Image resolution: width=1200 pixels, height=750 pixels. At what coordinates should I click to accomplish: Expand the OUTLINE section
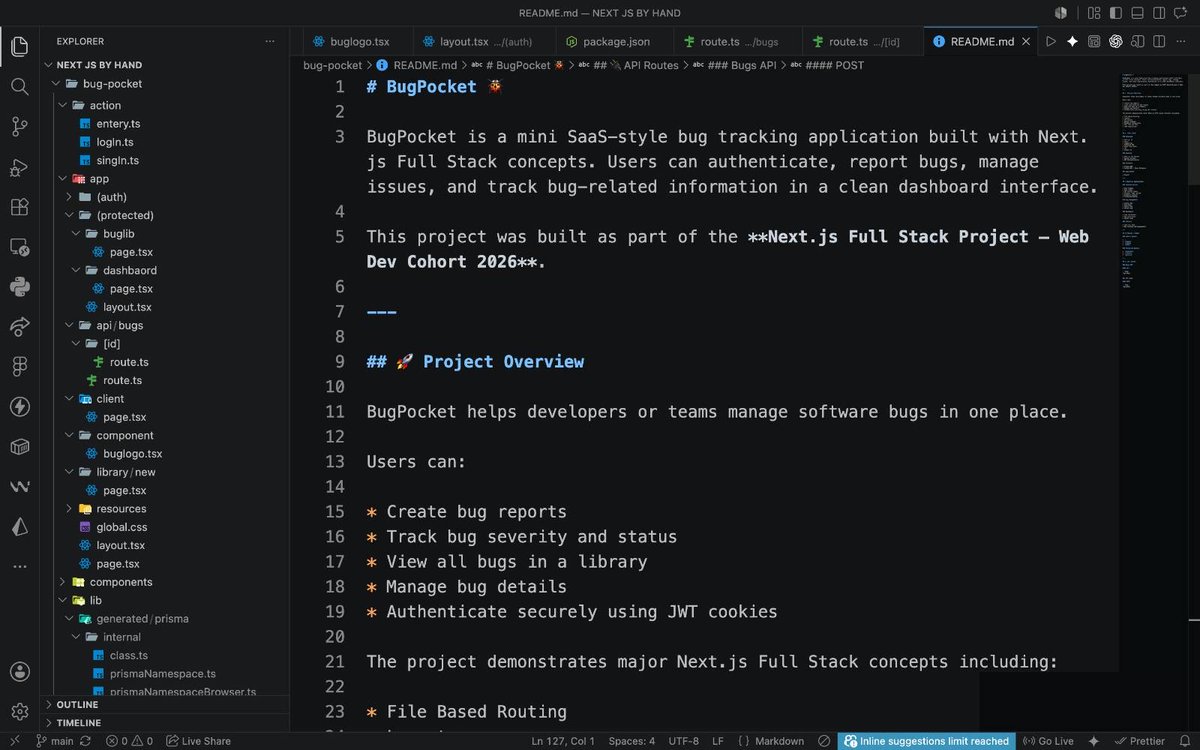point(165,704)
